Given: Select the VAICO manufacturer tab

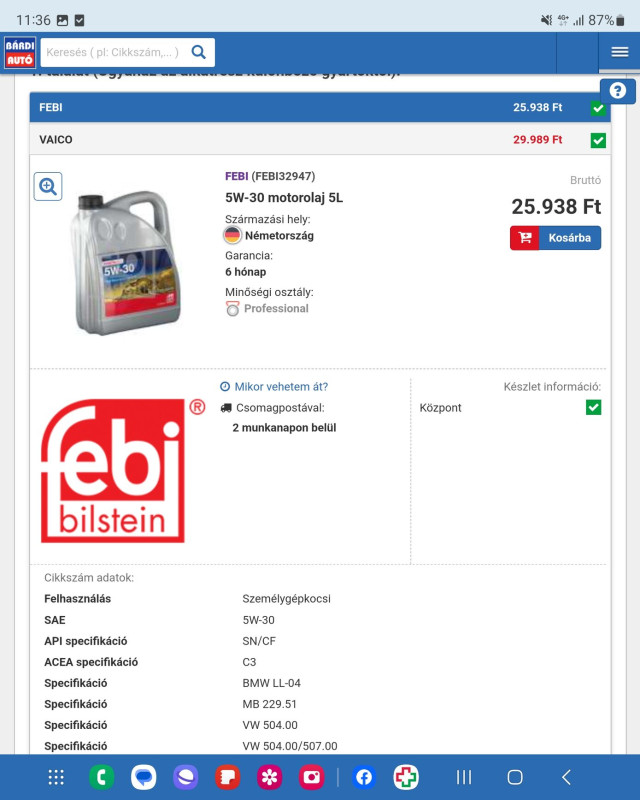Looking at the screenshot, I should 321,139.
